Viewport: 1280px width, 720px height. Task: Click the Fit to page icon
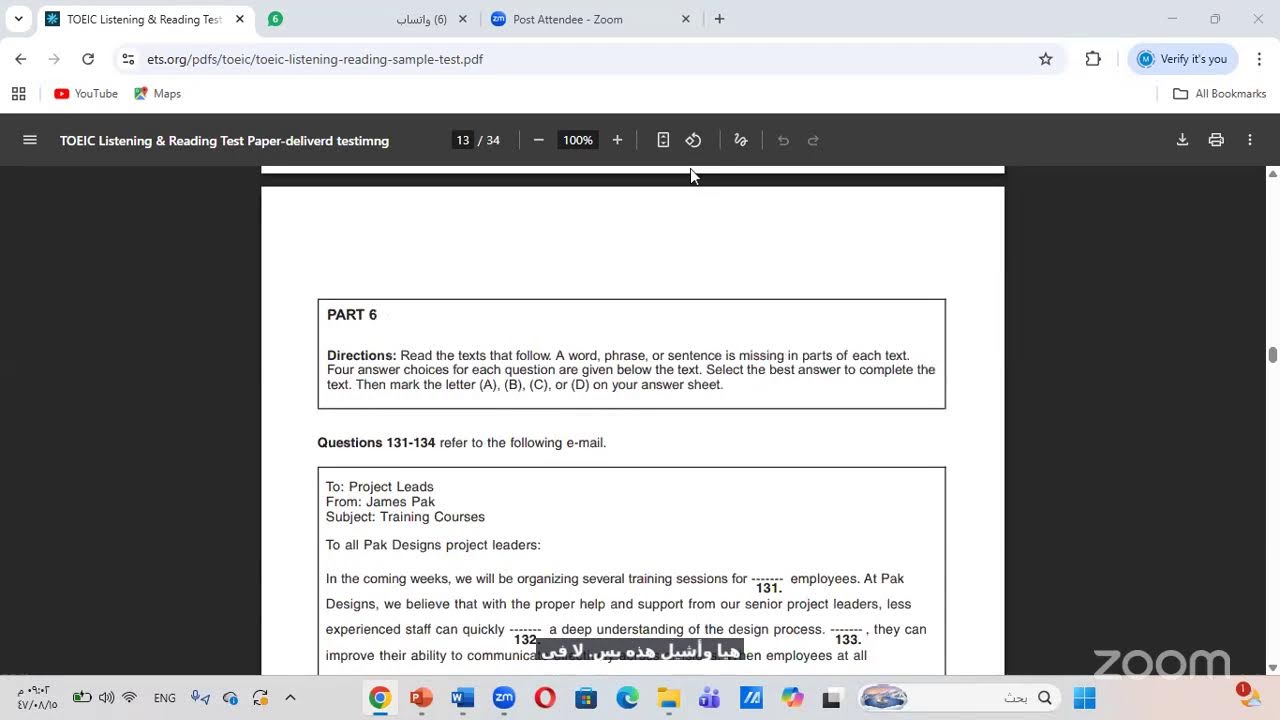[663, 140]
